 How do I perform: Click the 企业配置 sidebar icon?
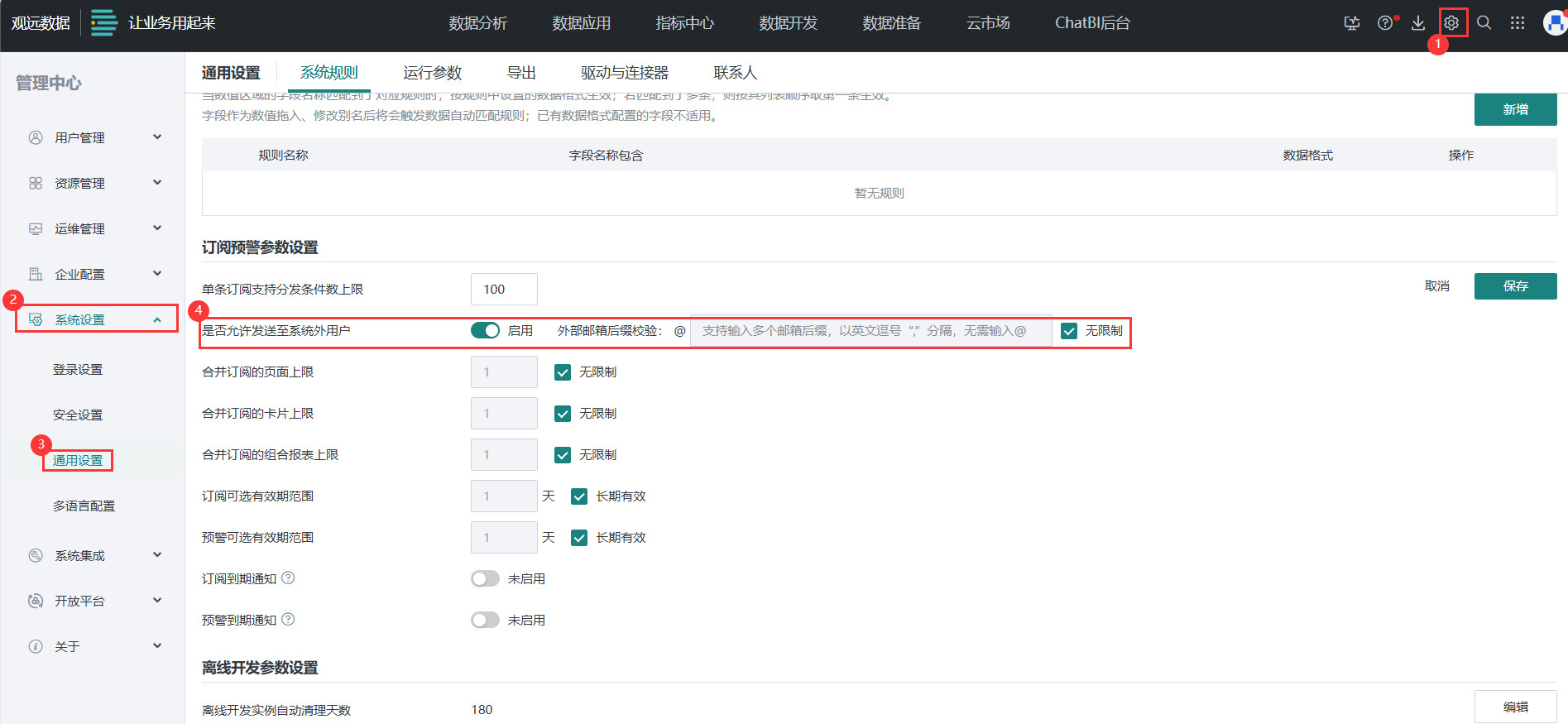pyautogui.click(x=36, y=274)
